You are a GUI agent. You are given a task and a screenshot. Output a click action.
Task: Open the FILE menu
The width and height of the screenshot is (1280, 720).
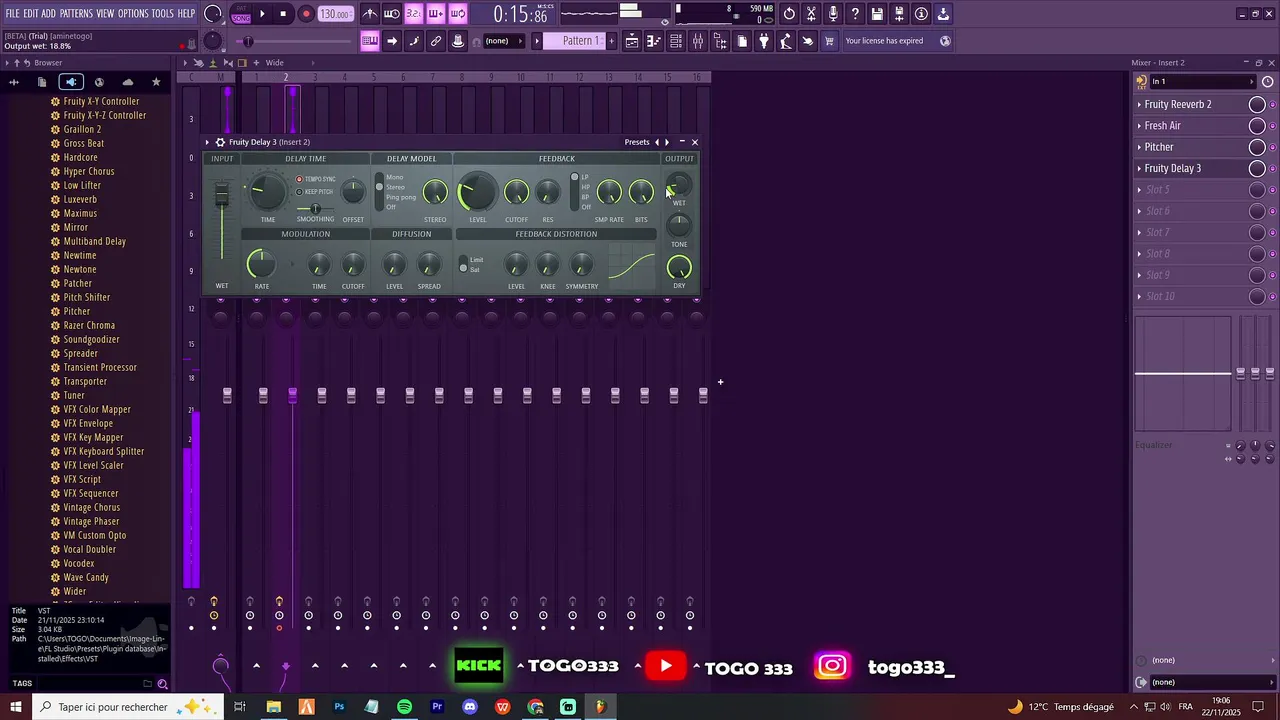pos(13,14)
